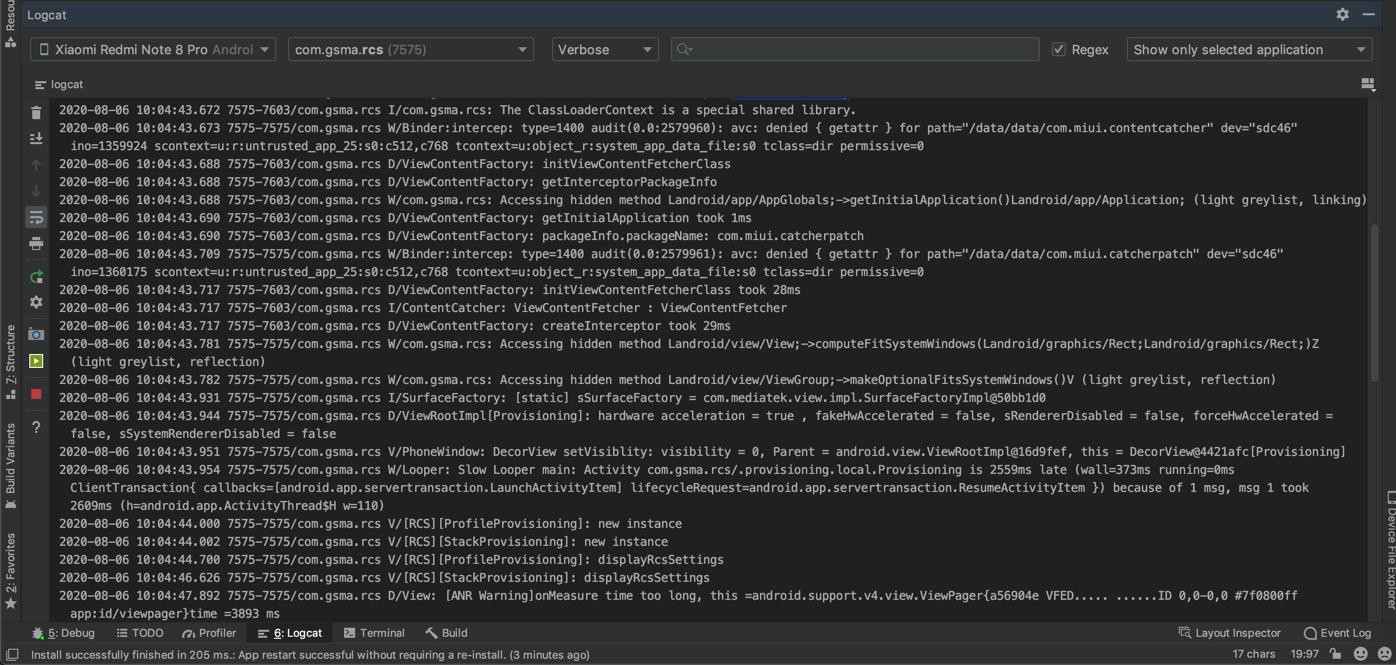Click the 19:97 cursor position indicator
This screenshot has height=665, width=1396.
tap(1304, 654)
